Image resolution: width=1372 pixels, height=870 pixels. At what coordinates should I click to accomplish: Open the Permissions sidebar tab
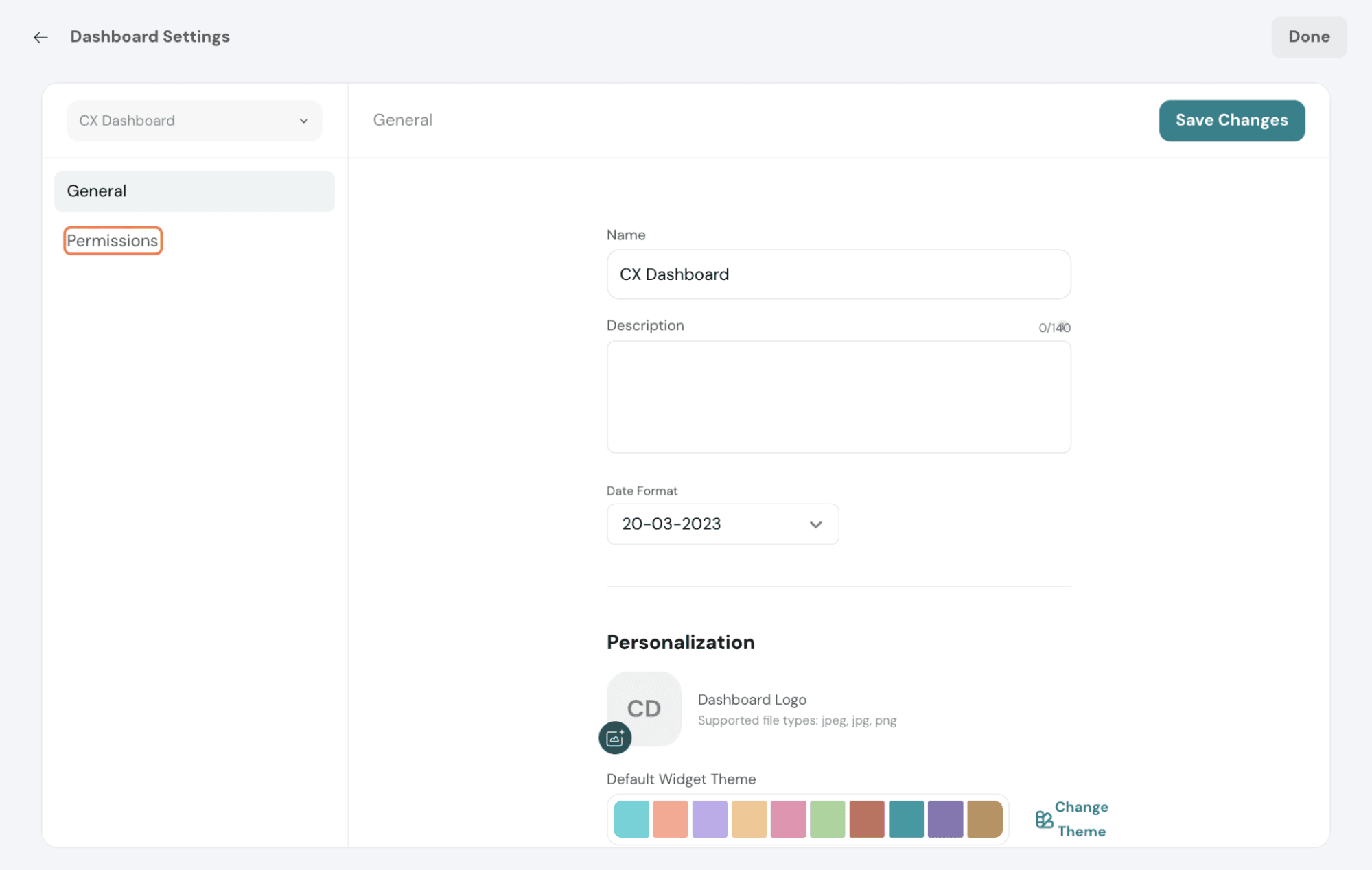point(113,241)
